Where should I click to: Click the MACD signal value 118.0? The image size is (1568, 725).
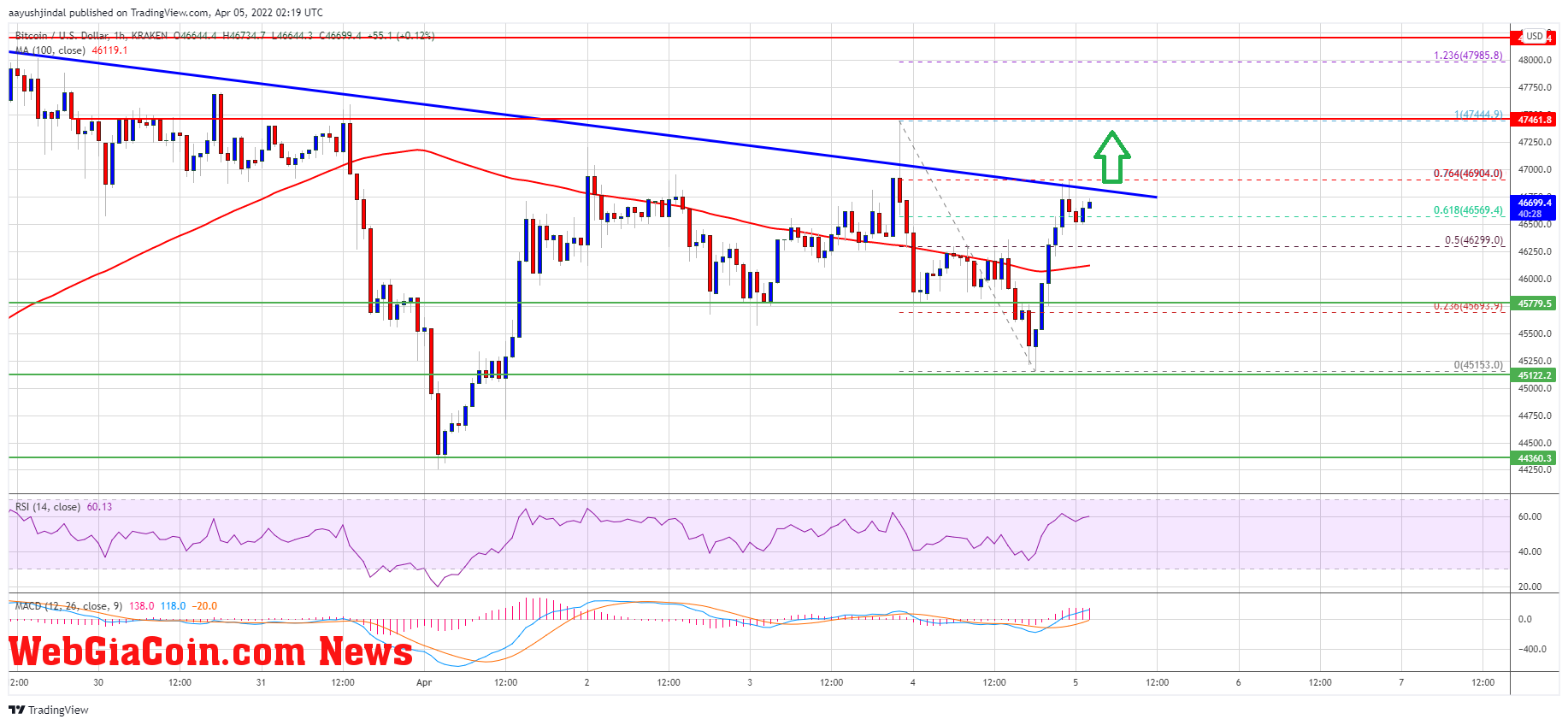tap(174, 606)
